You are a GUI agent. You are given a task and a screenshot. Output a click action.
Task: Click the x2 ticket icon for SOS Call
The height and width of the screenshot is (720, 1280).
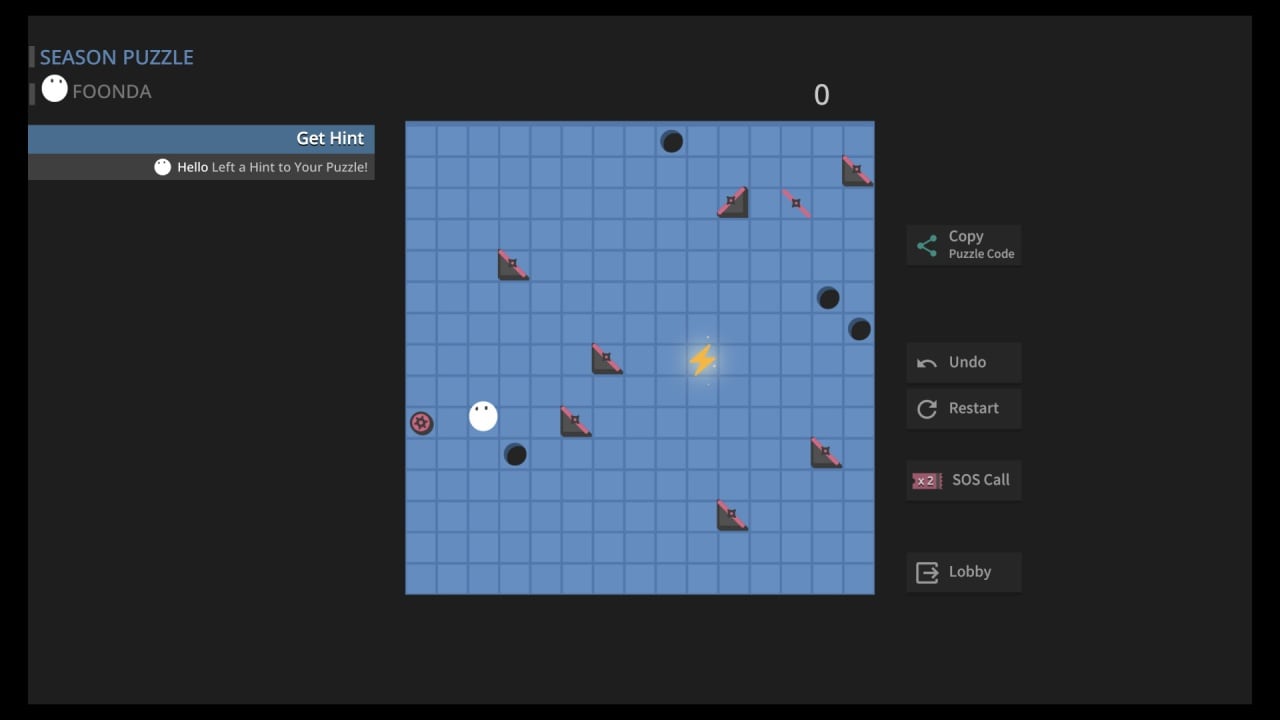pos(926,481)
